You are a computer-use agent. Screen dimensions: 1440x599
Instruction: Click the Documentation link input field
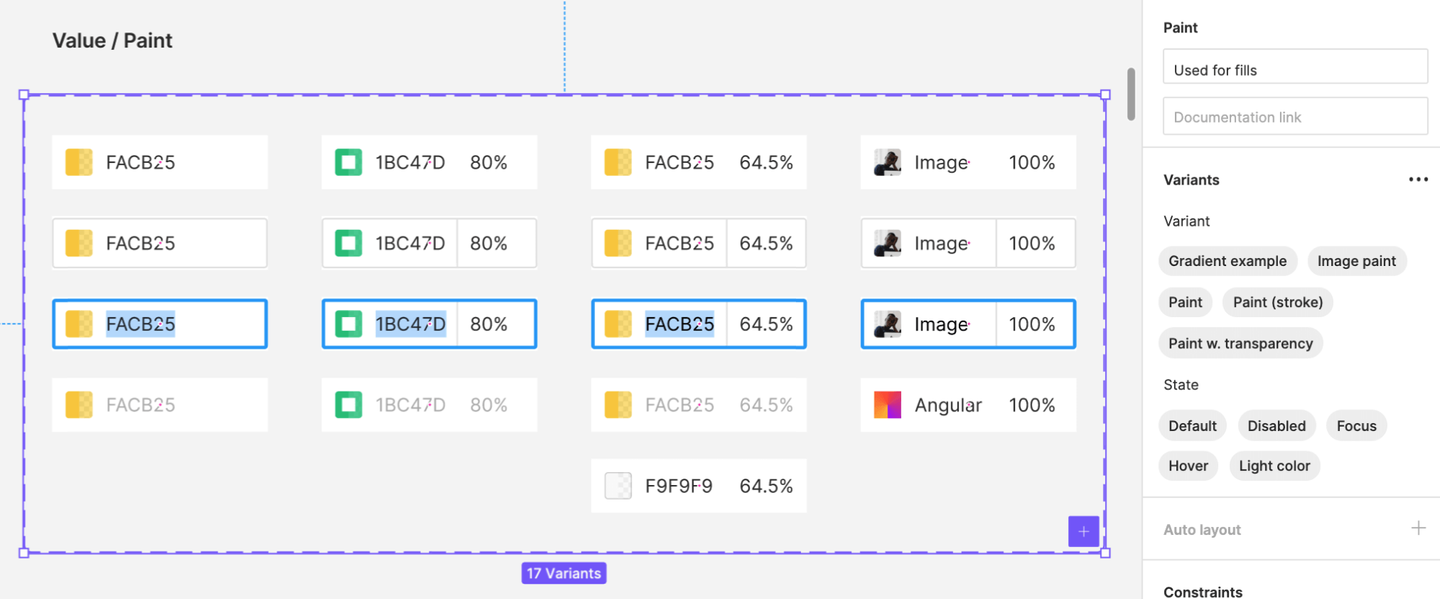coord(1295,117)
